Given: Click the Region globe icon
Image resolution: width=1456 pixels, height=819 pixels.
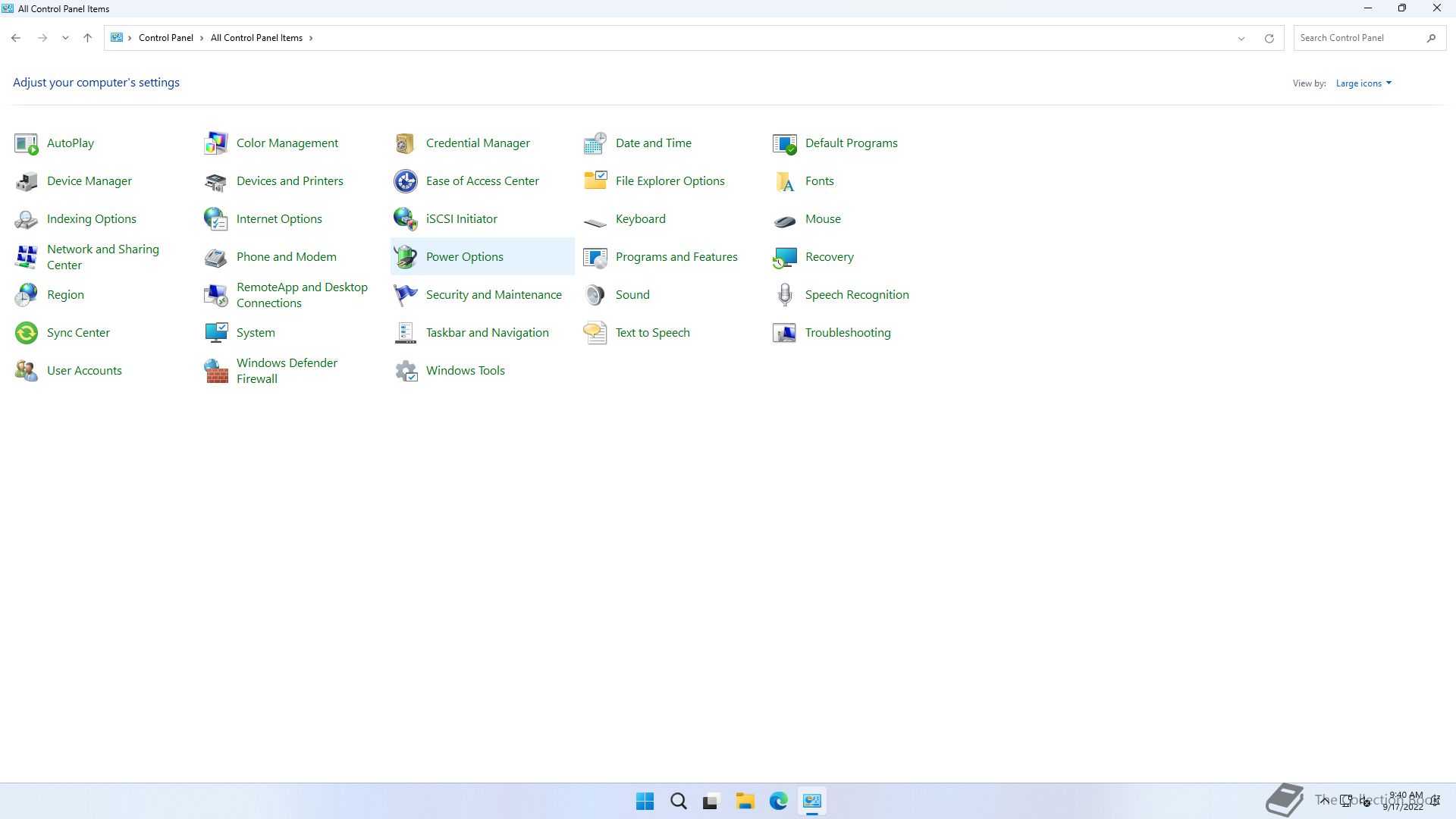Looking at the screenshot, I should [x=27, y=295].
